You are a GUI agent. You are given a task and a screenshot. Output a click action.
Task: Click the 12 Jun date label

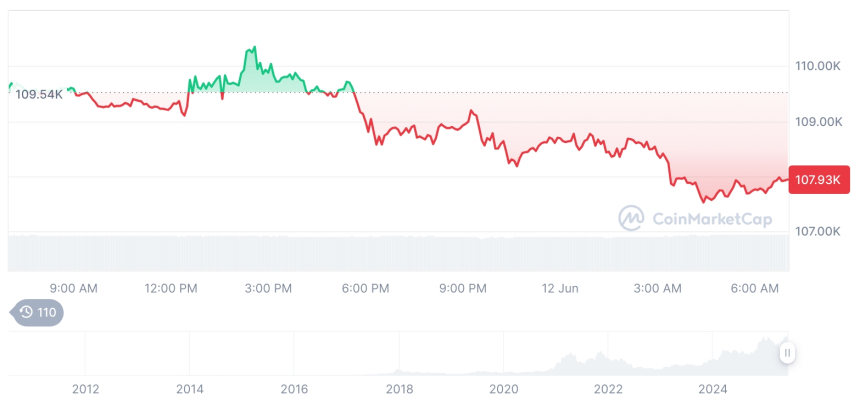click(x=560, y=288)
